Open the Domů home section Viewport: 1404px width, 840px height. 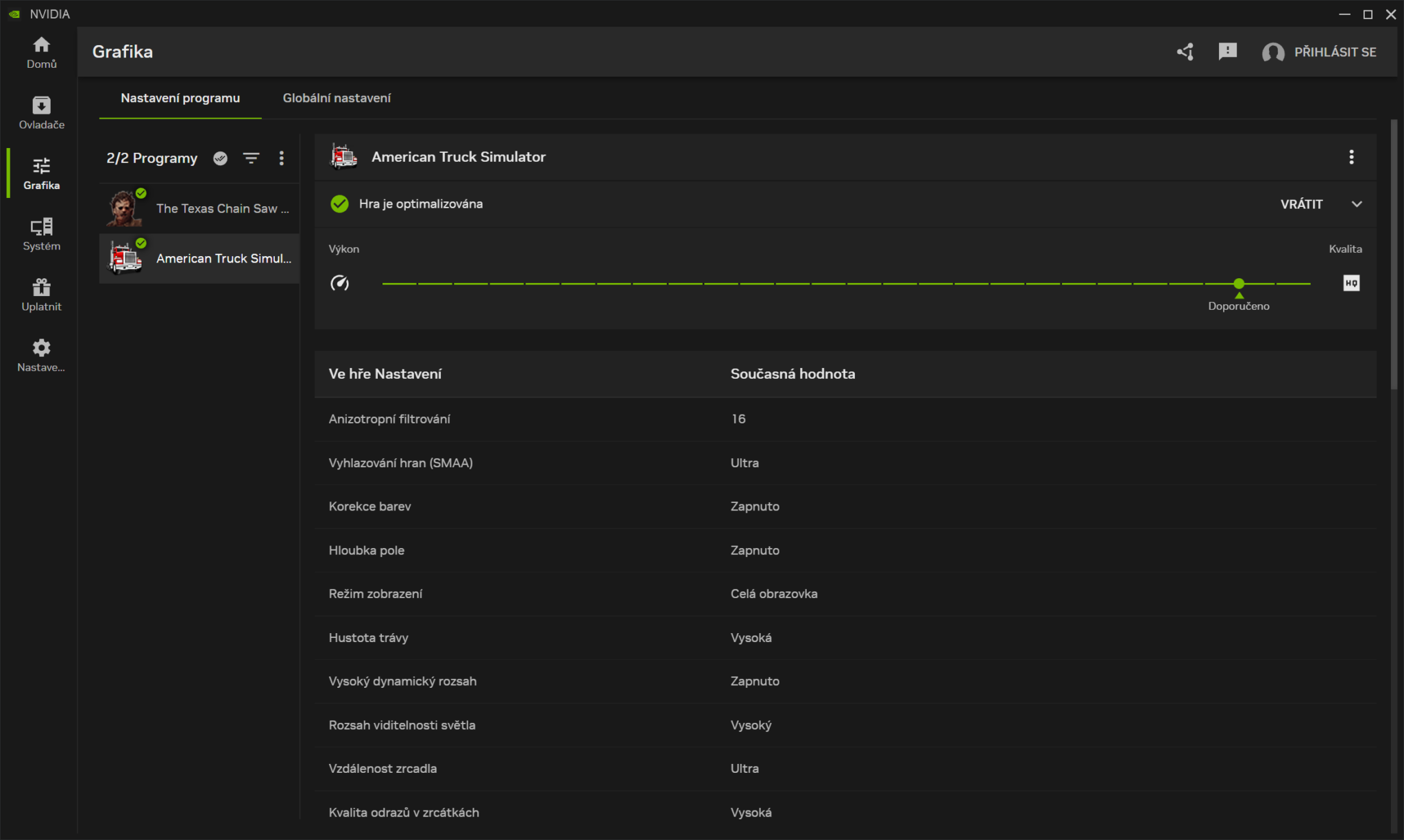coord(41,53)
